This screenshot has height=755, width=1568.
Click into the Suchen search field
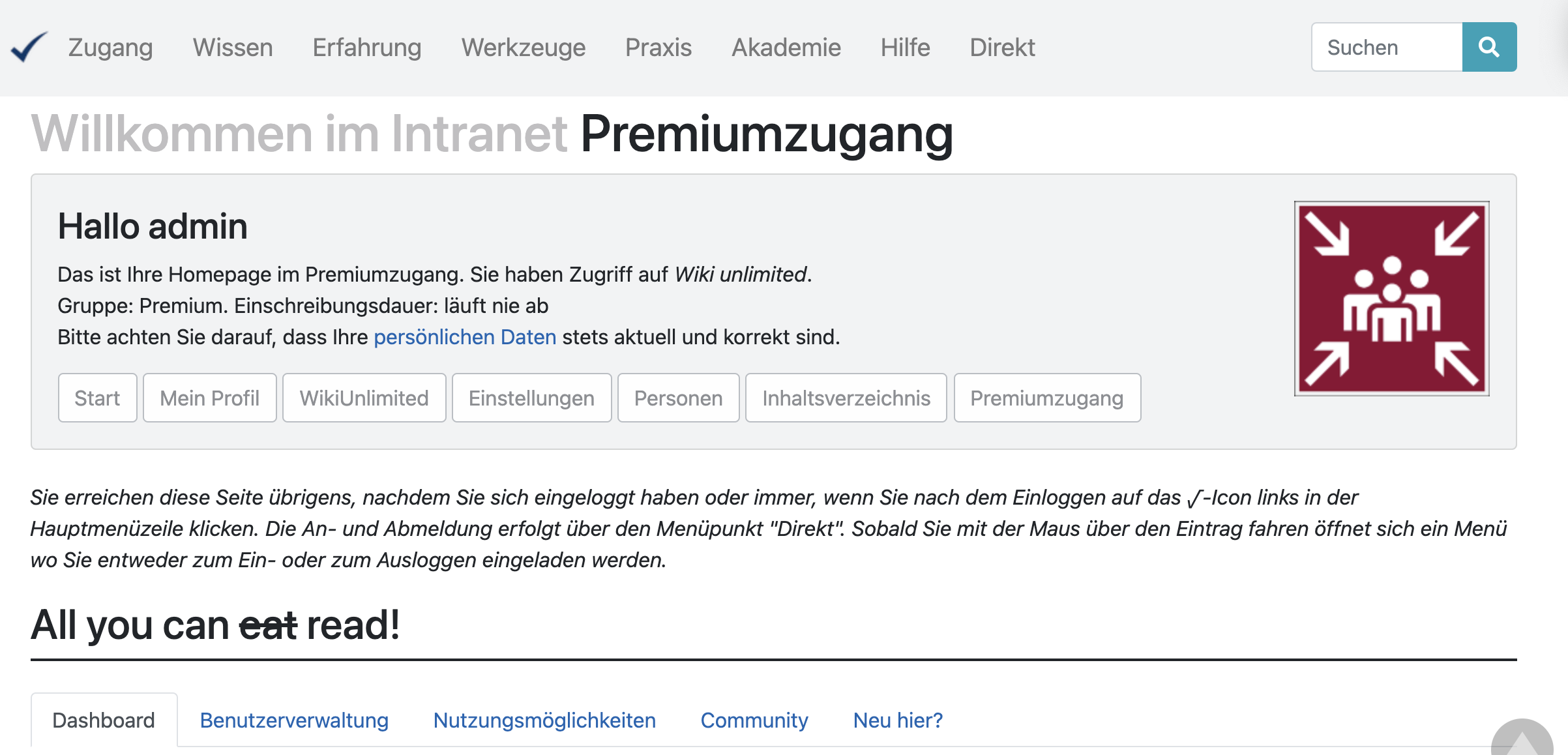[1386, 47]
